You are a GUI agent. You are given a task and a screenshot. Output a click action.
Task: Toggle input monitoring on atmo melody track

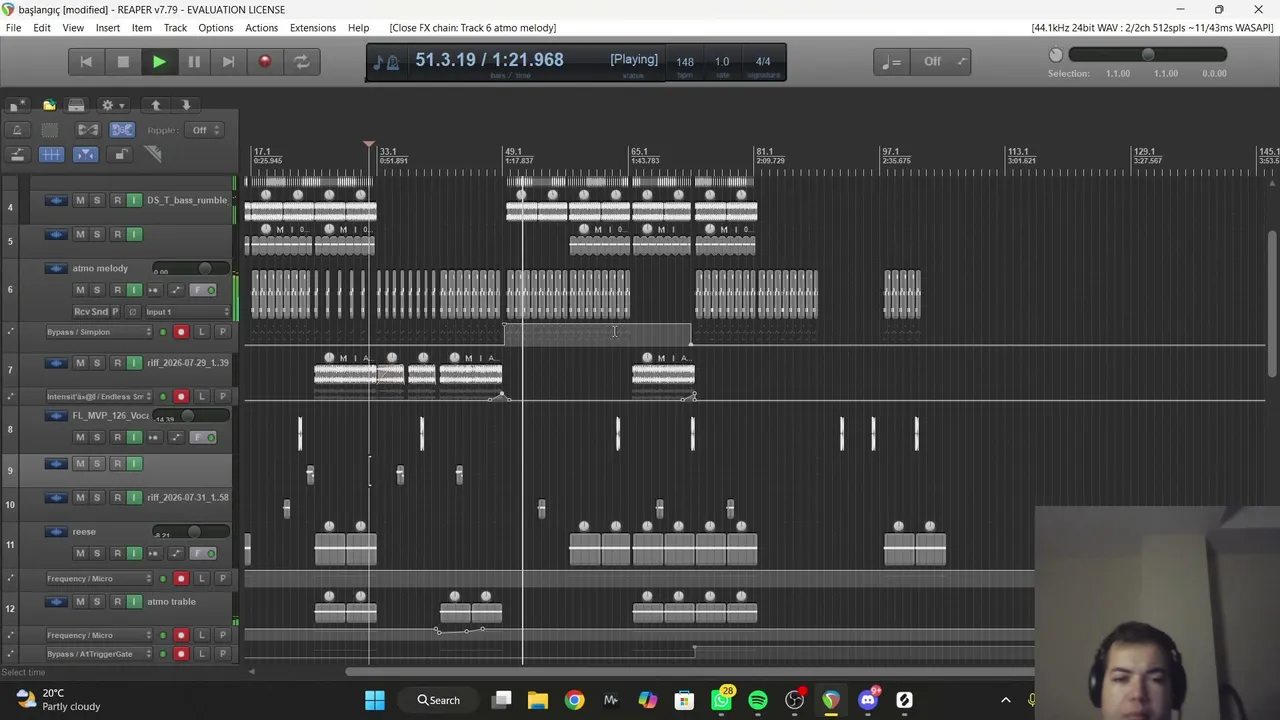point(134,290)
